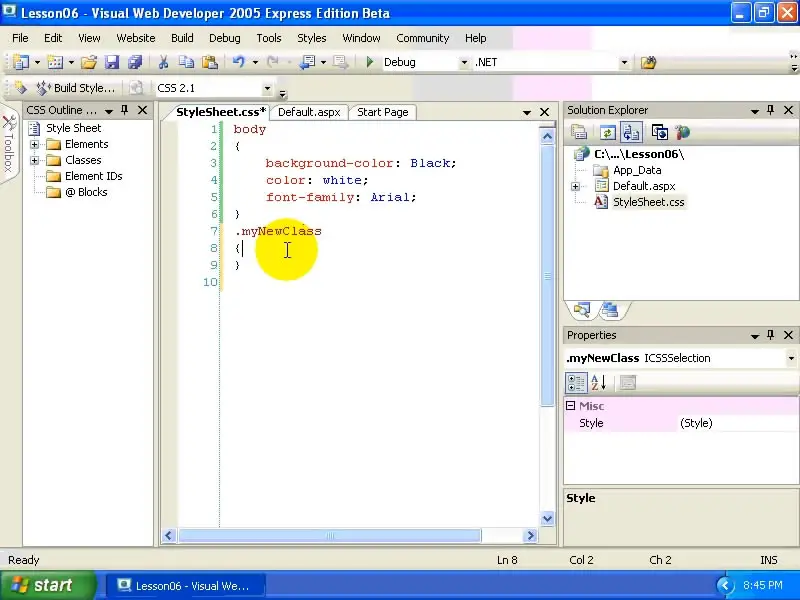
Task: Open the Website menu
Action: 136,38
